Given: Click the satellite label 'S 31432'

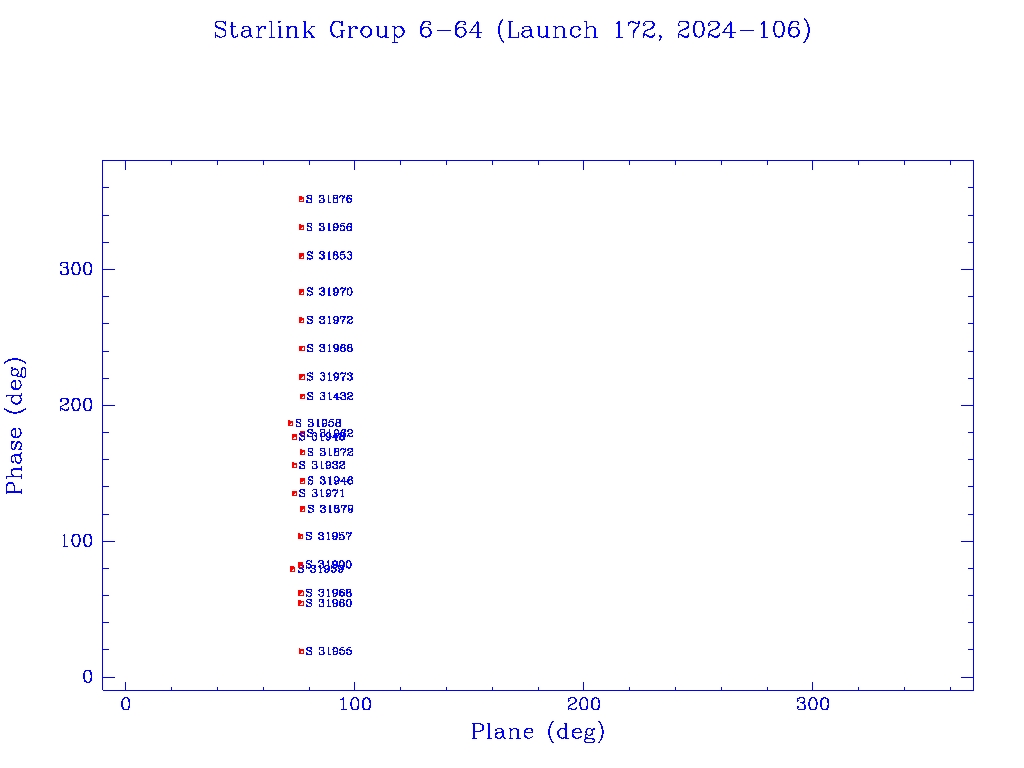Looking at the screenshot, I should point(330,396).
